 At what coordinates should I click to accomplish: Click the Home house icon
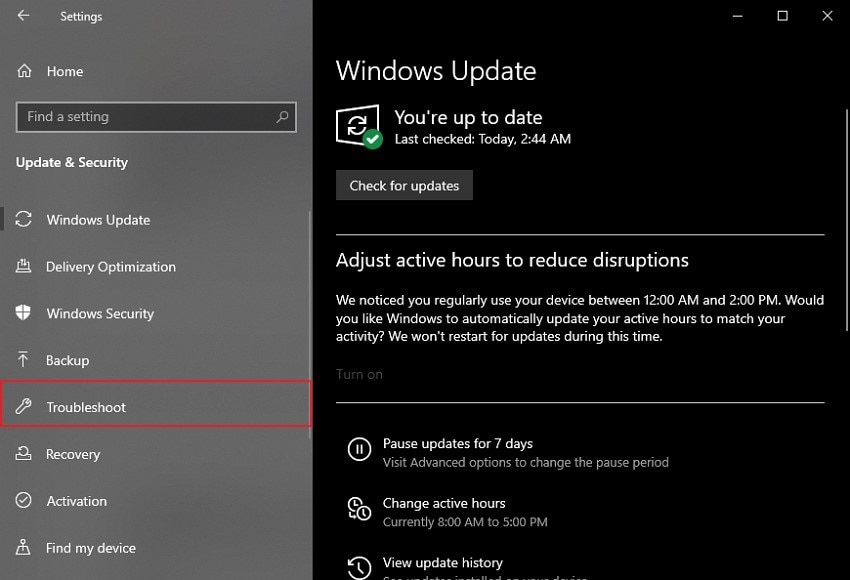point(24,71)
